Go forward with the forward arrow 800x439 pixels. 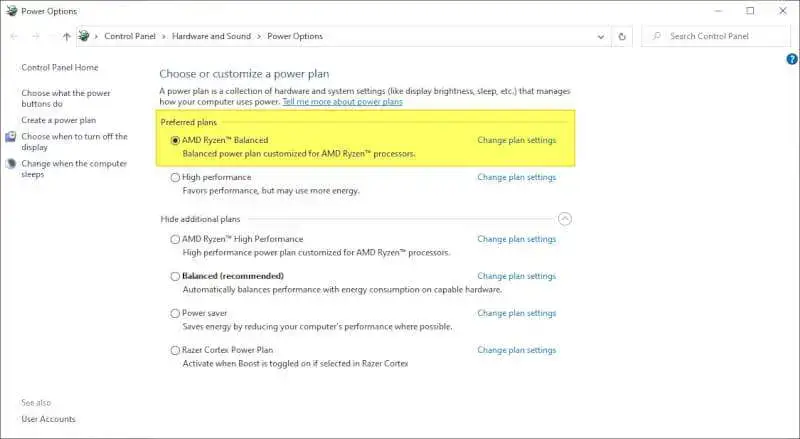tap(36, 36)
